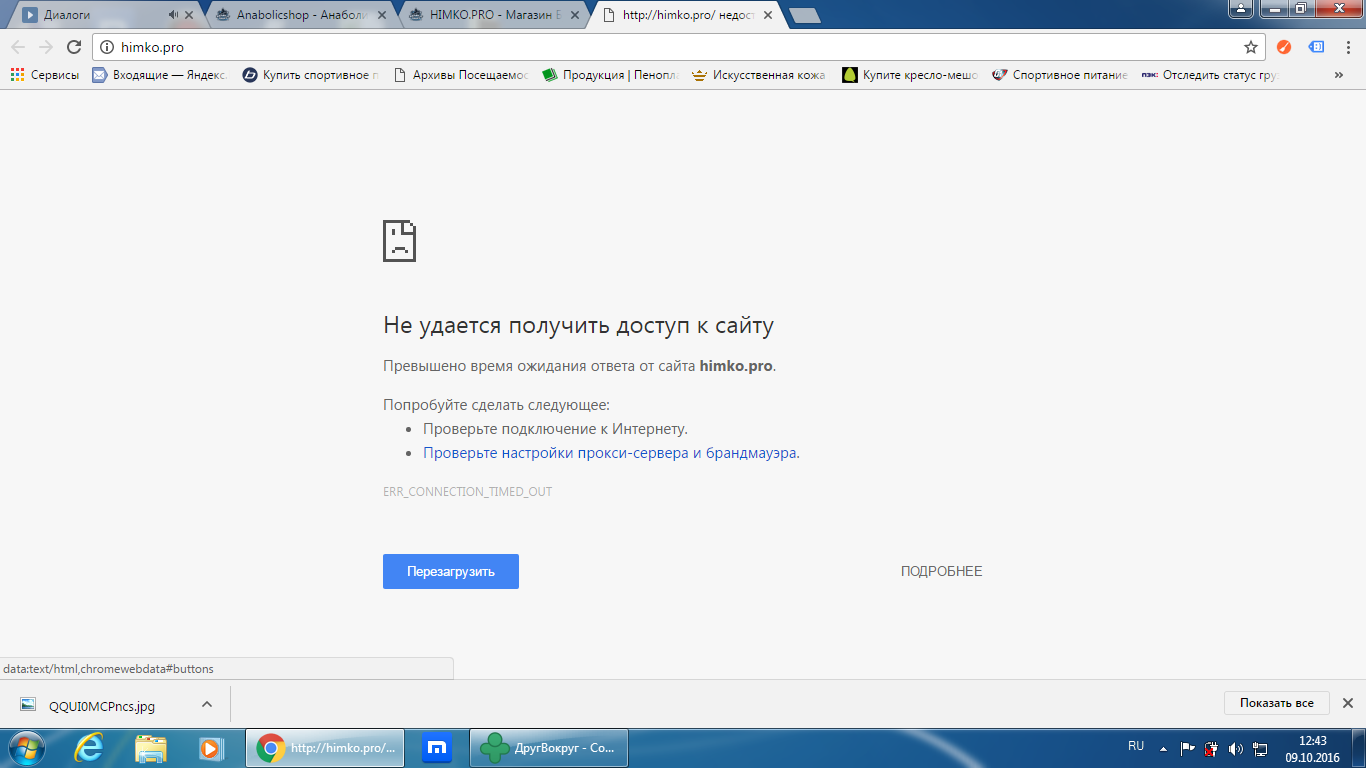Bookmark this page with the star icon
This screenshot has height=768, width=1366.
click(x=1250, y=47)
